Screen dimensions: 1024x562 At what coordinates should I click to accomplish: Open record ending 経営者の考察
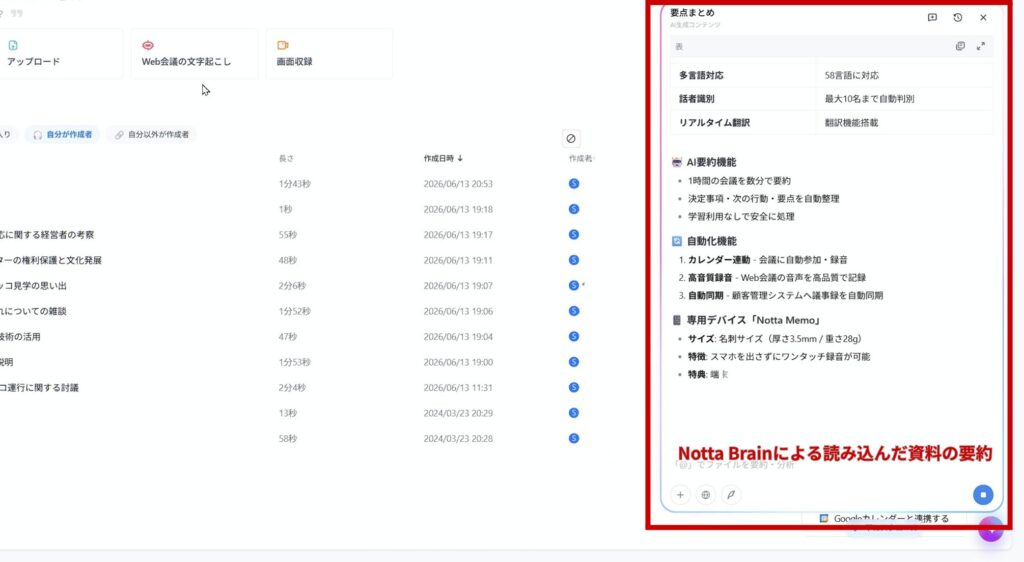[x=47, y=235]
